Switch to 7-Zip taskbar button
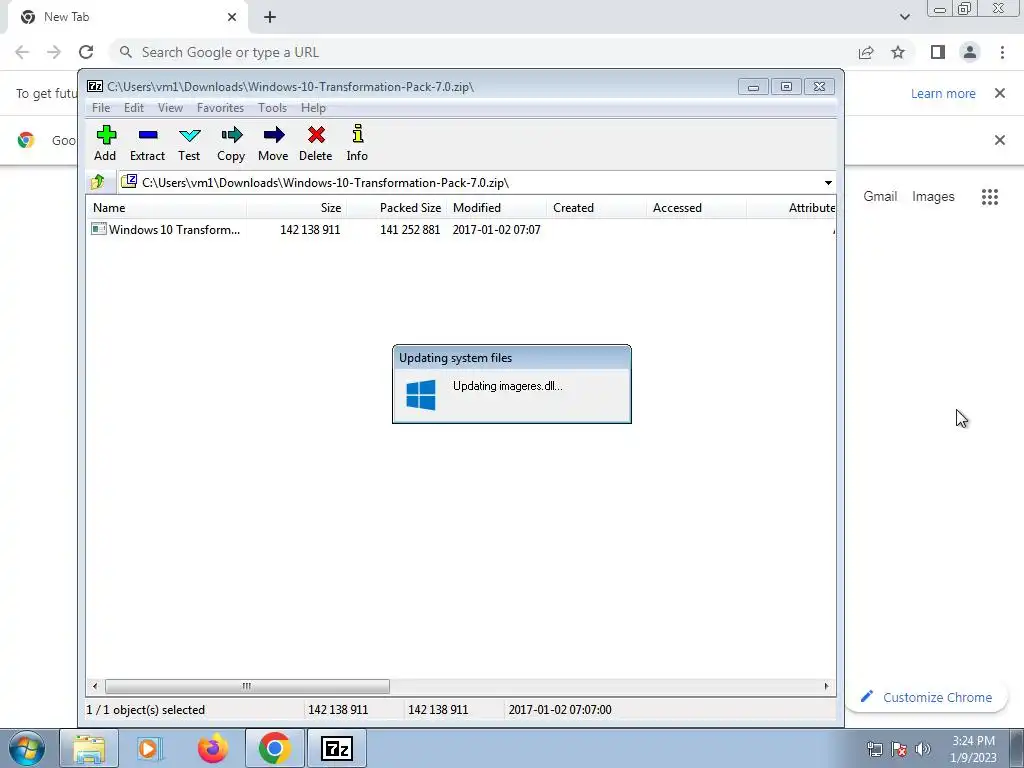 coord(337,748)
